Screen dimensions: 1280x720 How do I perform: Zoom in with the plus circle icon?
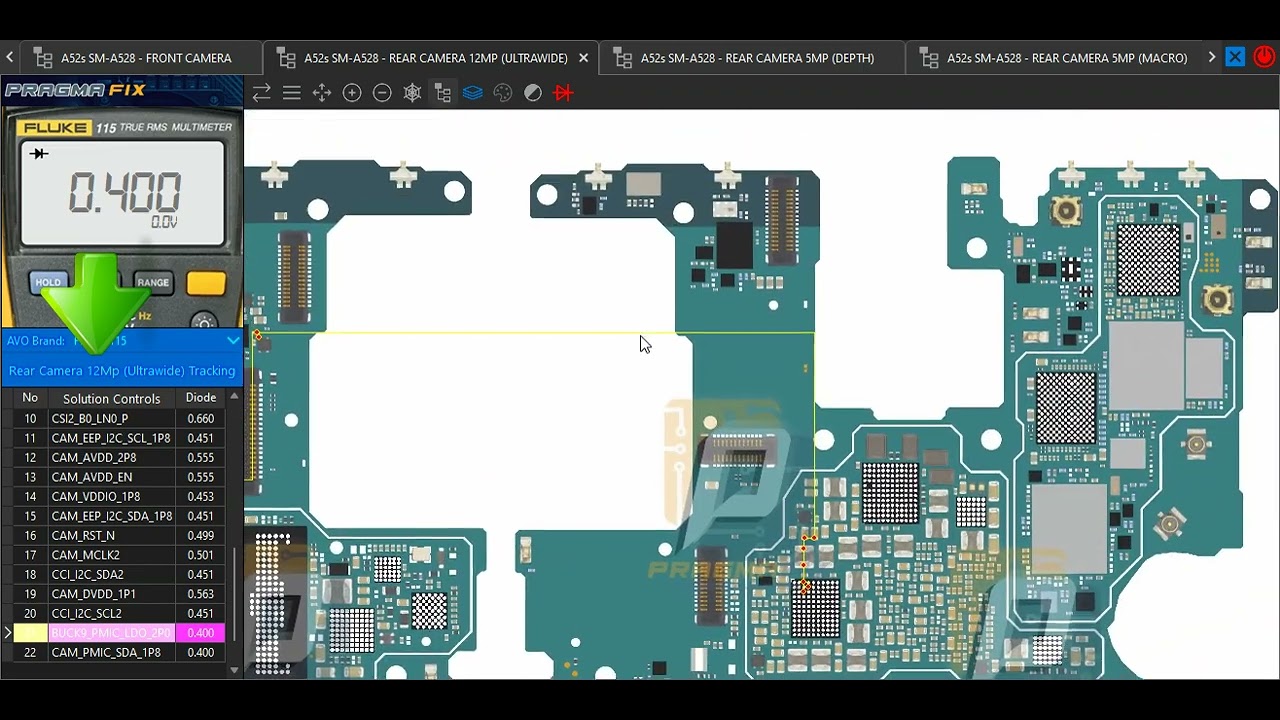pyautogui.click(x=352, y=93)
